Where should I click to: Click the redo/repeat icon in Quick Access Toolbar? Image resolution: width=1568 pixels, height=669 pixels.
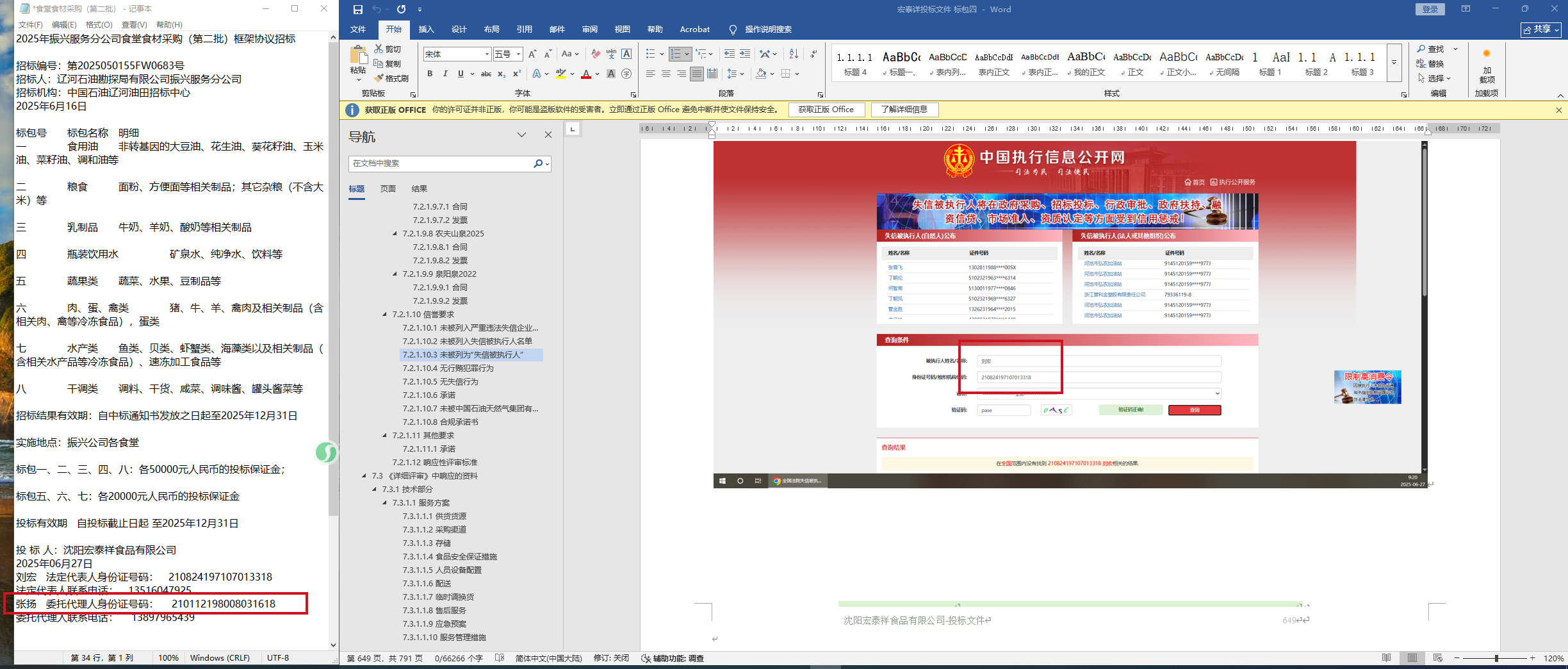pyautogui.click(x=401, y=10)
